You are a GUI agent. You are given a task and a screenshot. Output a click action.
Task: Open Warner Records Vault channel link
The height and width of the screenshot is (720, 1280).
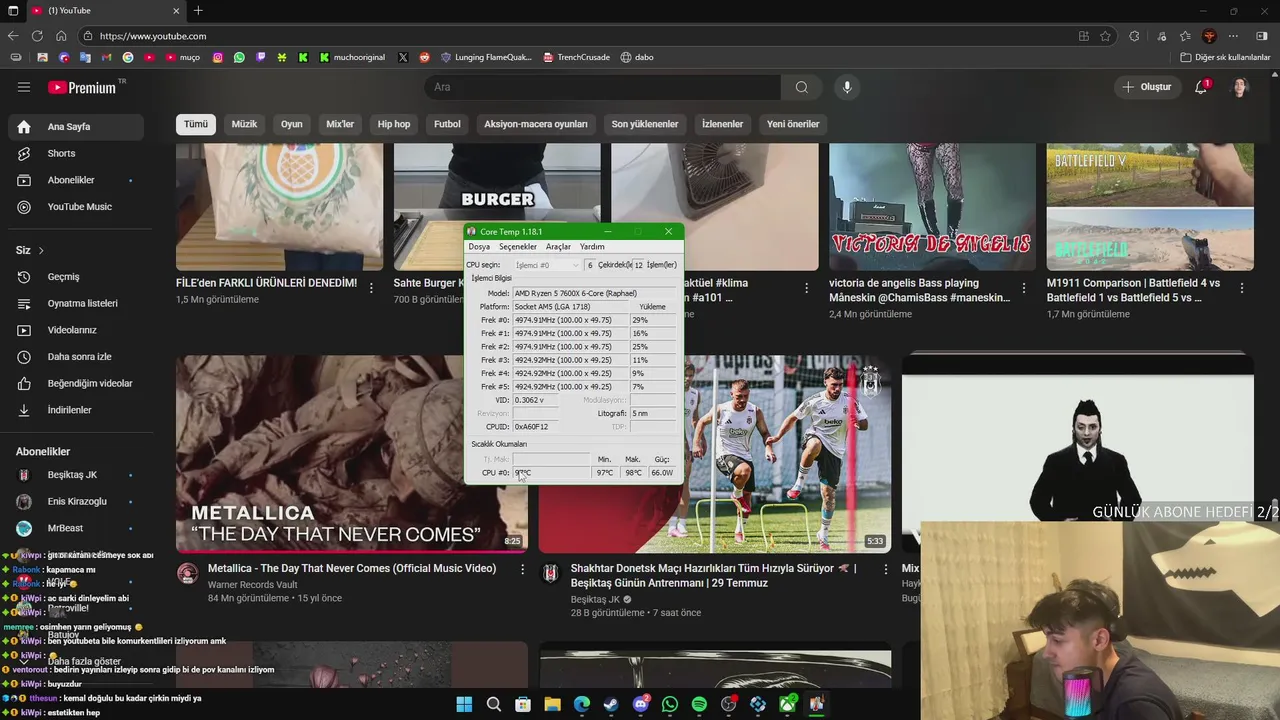point(253,585)
